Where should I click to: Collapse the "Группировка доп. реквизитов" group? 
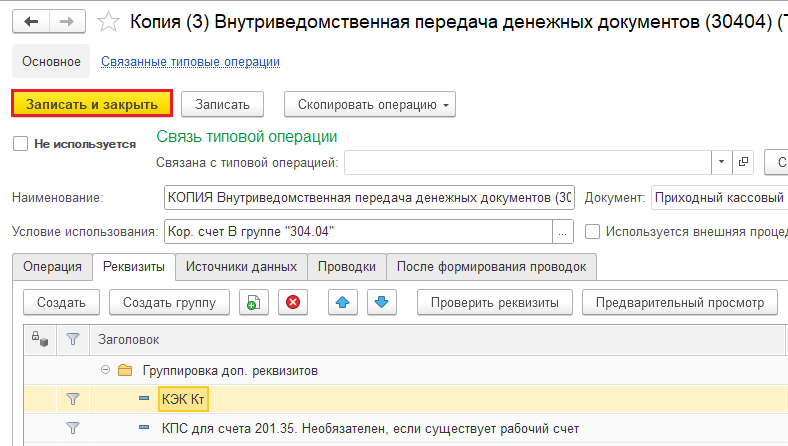(x=105, y=370)
